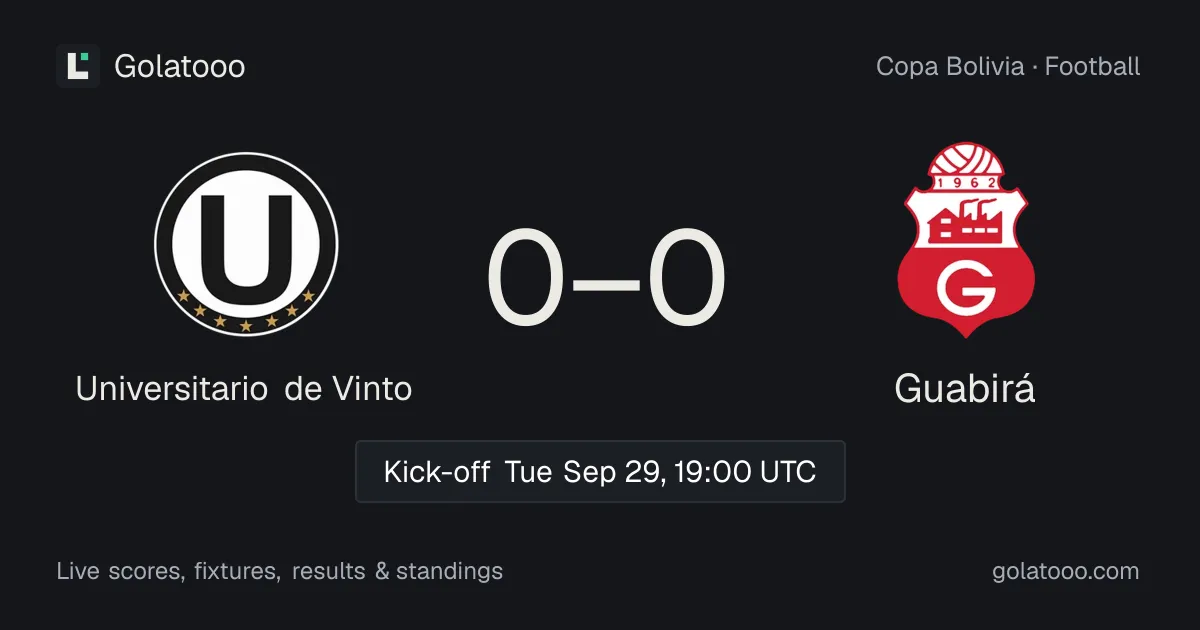The image size is (1200, 630).
Task: Open the Copa Bolivia · Football label
Action: pyautogui.click(x=1008, y=67)
